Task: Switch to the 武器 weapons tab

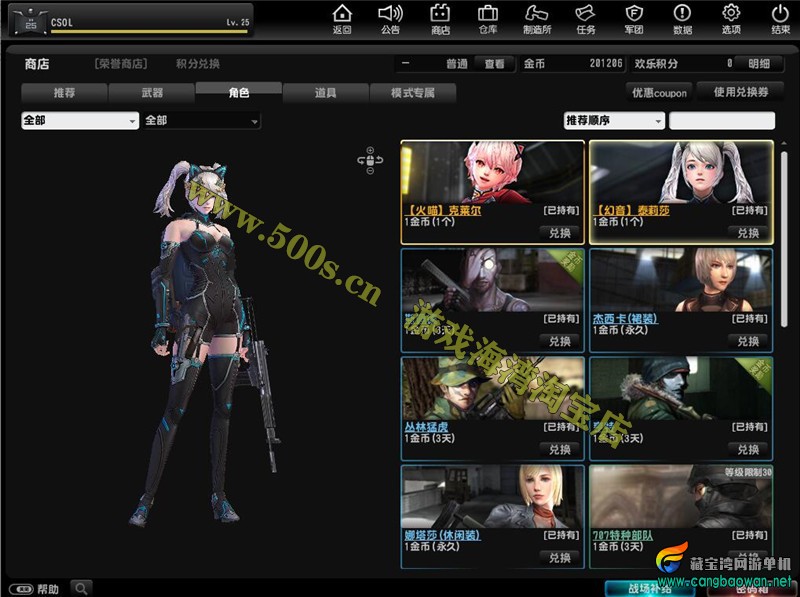Action: (151, 93)
